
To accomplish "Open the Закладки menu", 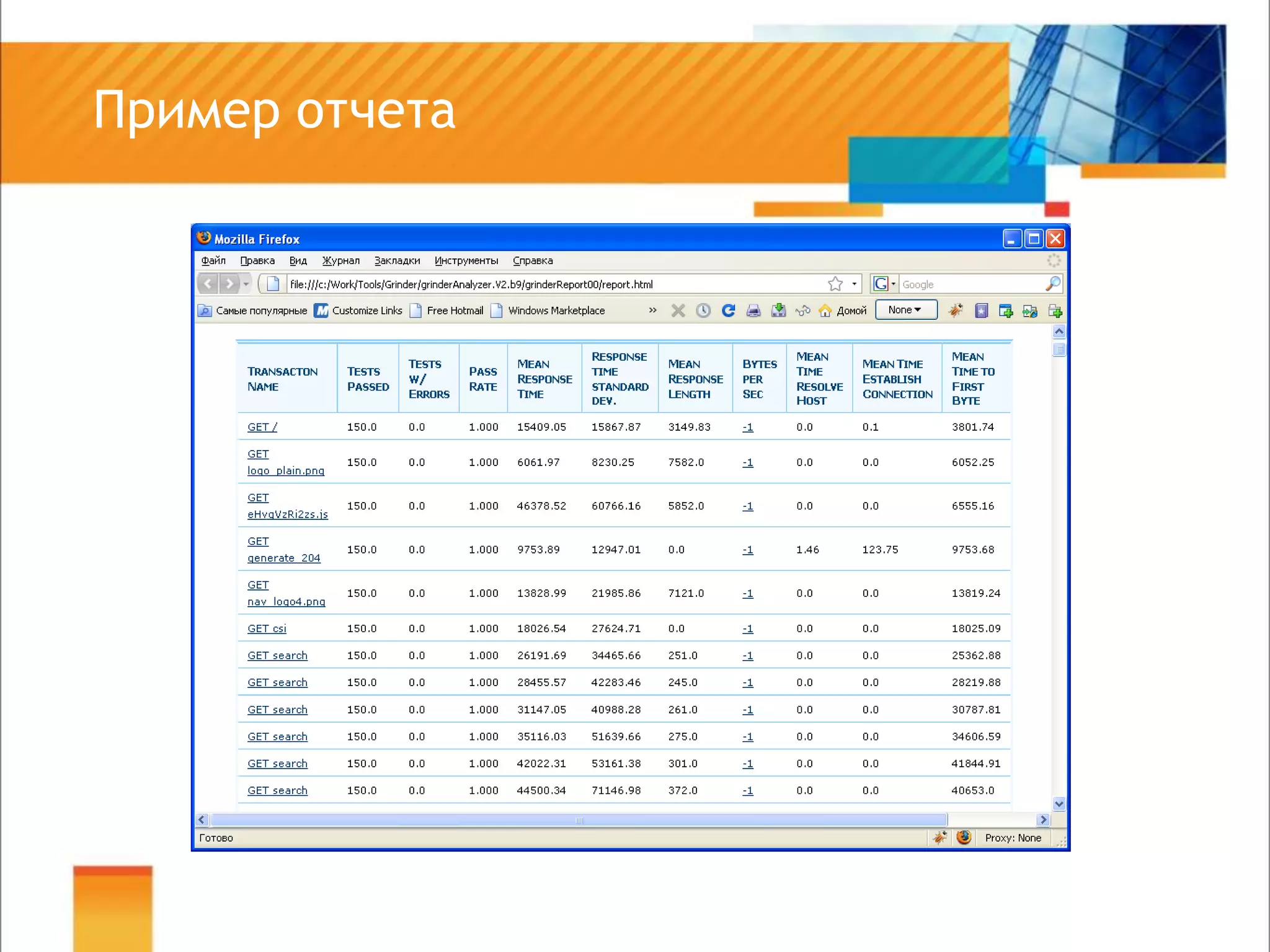I will [x=397, y=260].
